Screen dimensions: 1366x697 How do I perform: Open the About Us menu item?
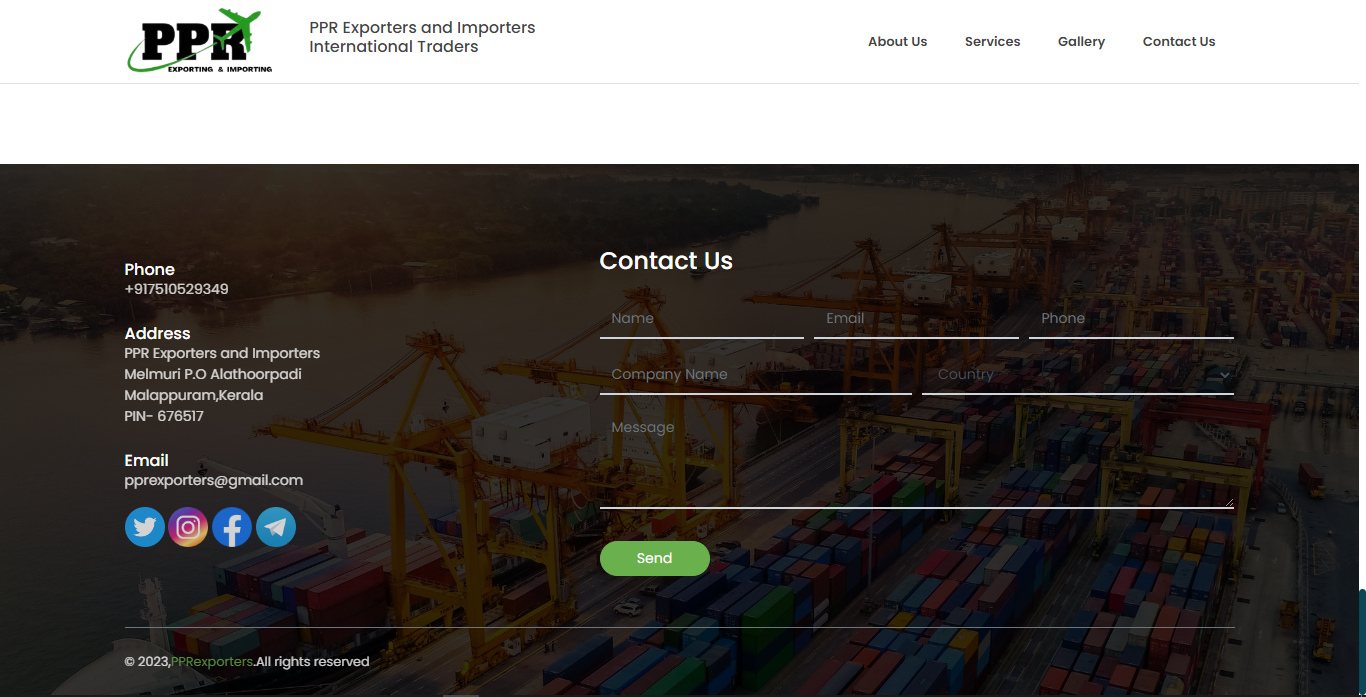(x=897, y=41)
